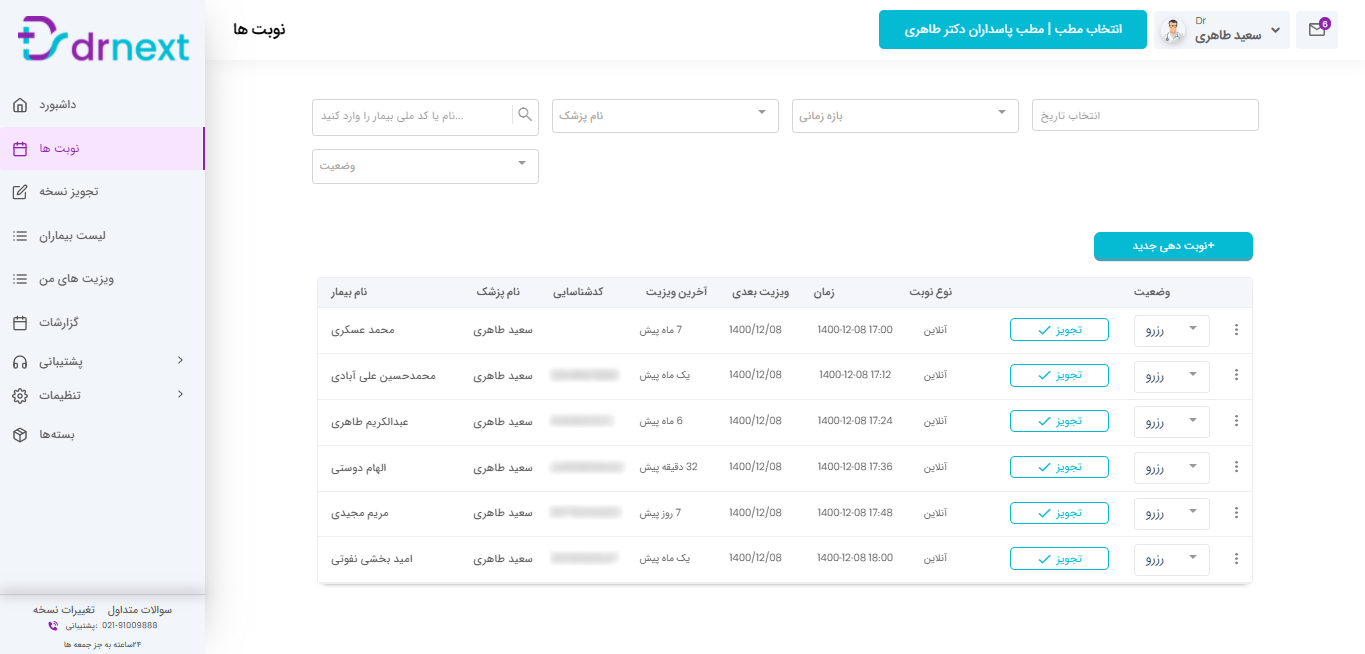Open ویزیت های من in sidebar

(x=102, y=279)
